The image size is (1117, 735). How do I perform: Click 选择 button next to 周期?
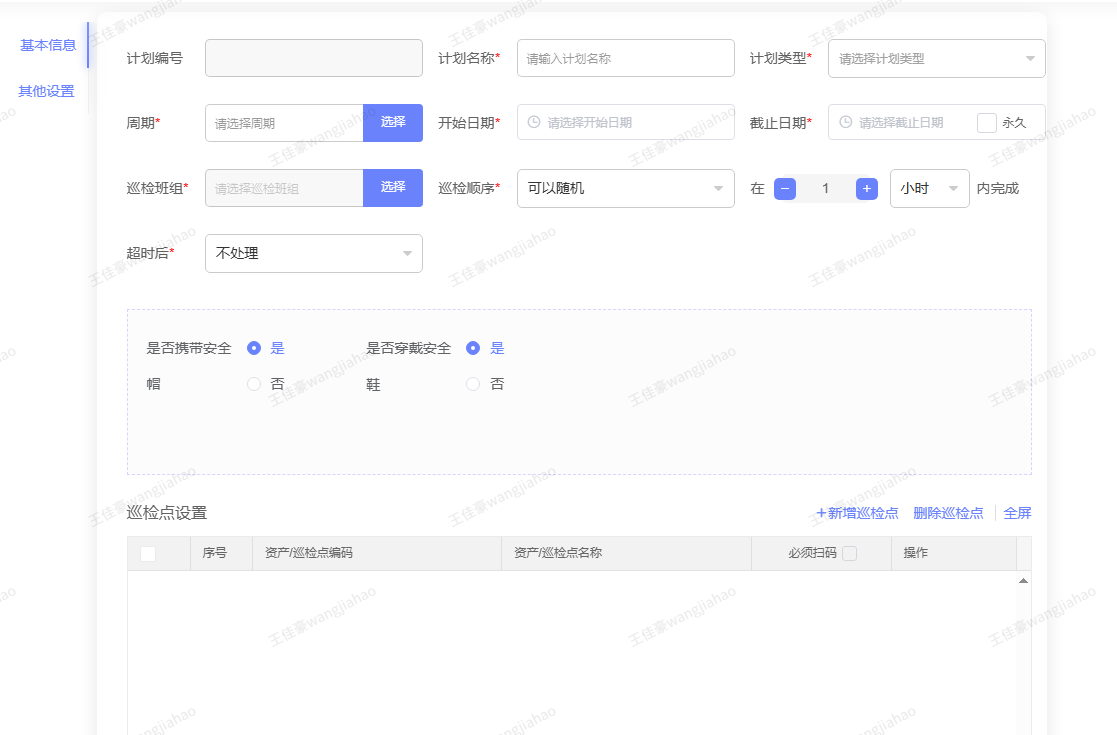coord(393,122)
